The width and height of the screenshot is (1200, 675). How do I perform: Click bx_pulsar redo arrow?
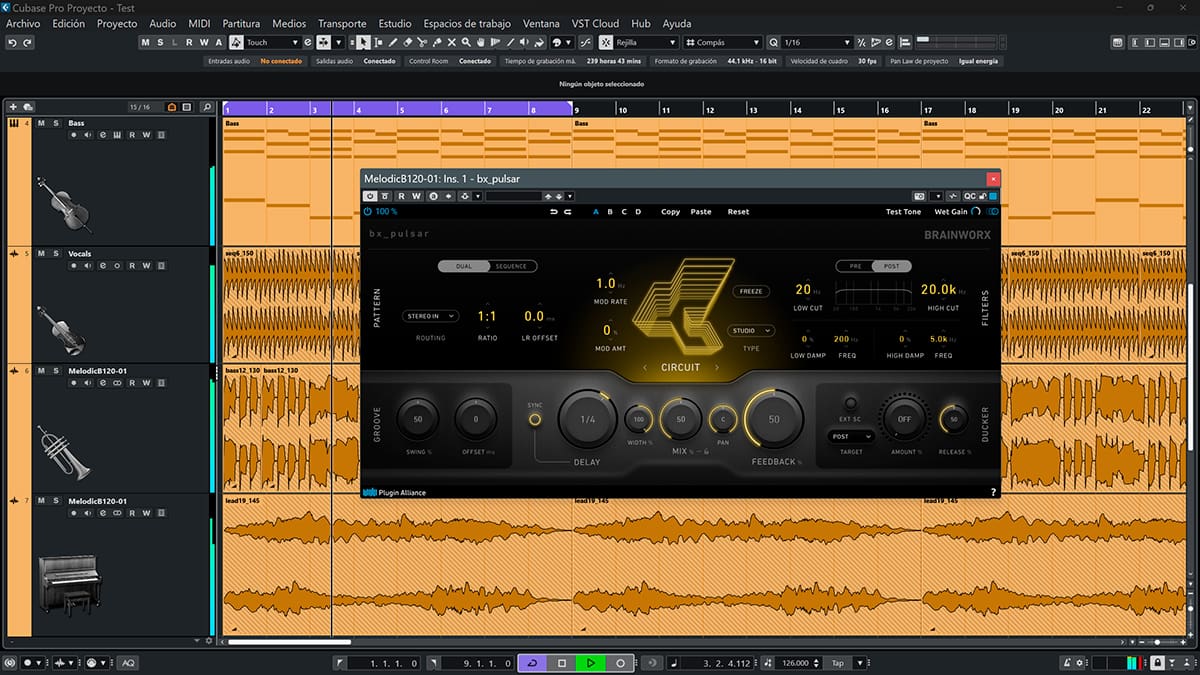tap(568, 212)
